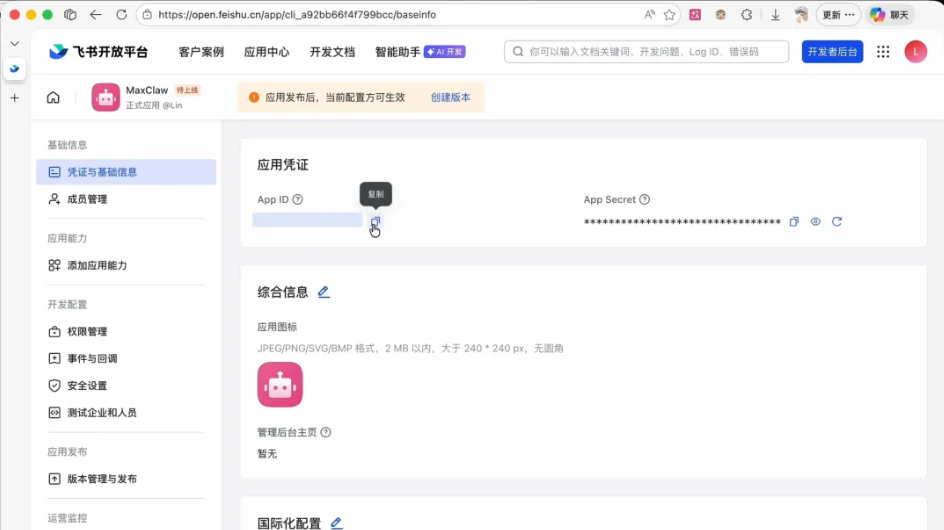Click the orange warning icon in banner
This screenshot has width=944, height=530.
(x=253, y=98)
